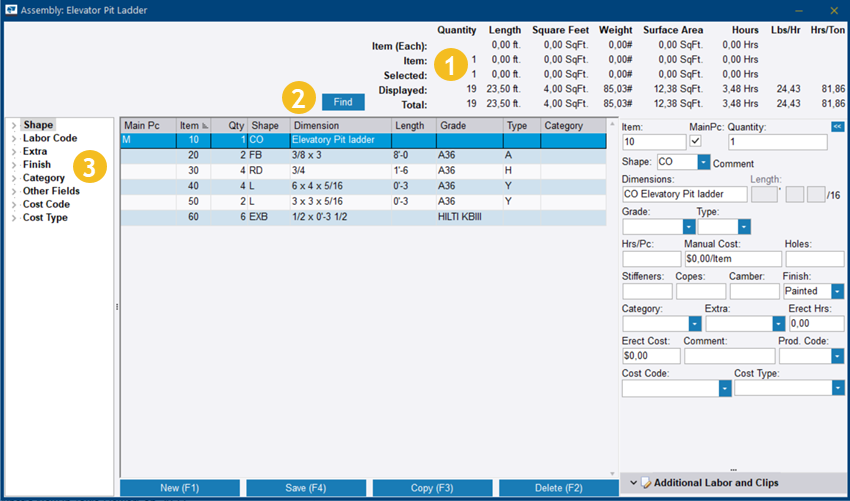Expand the Labor Code tree node

(x=13, y=138)
